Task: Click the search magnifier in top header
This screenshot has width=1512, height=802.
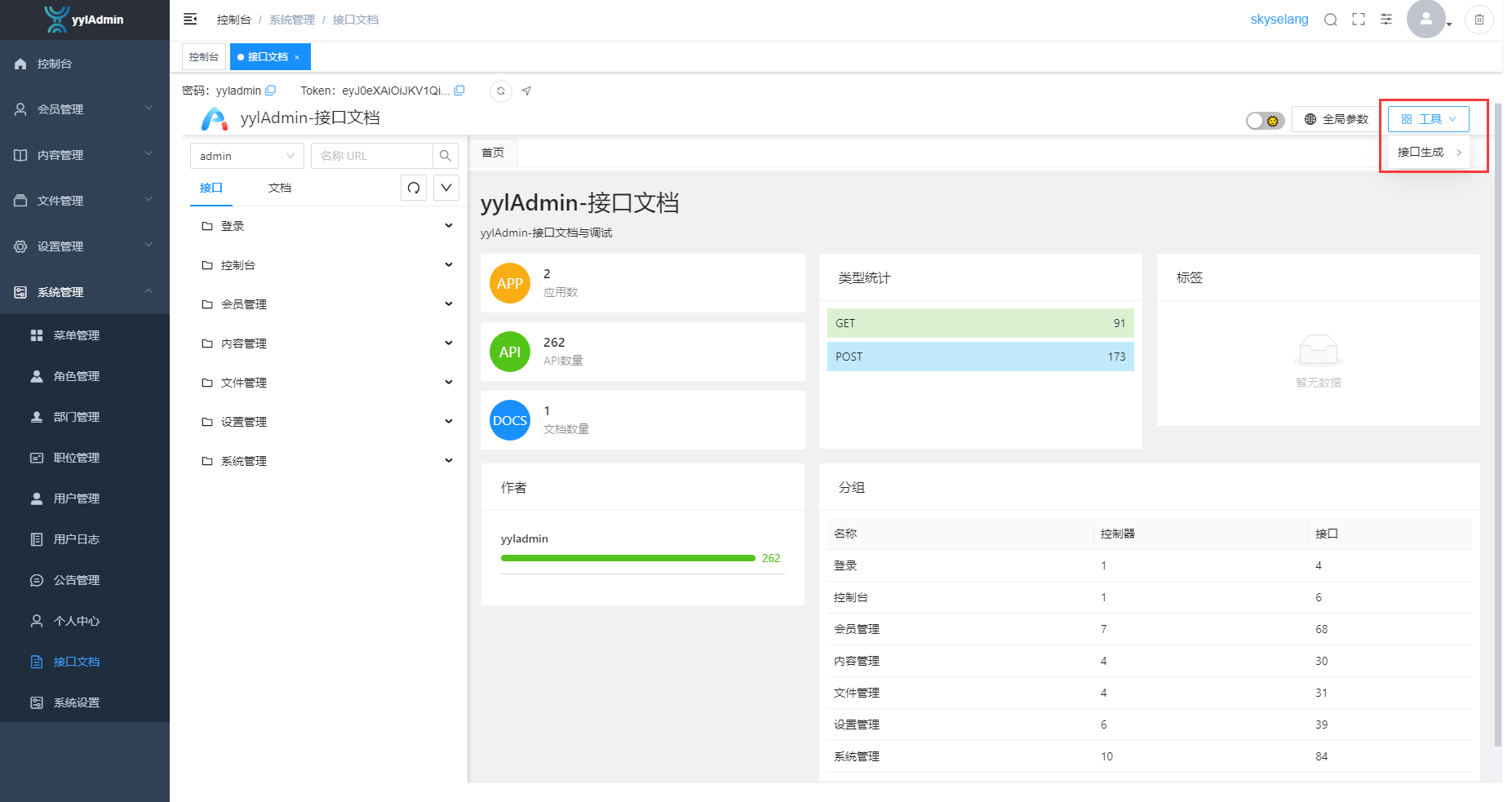Action: (x=1330, y=20)
